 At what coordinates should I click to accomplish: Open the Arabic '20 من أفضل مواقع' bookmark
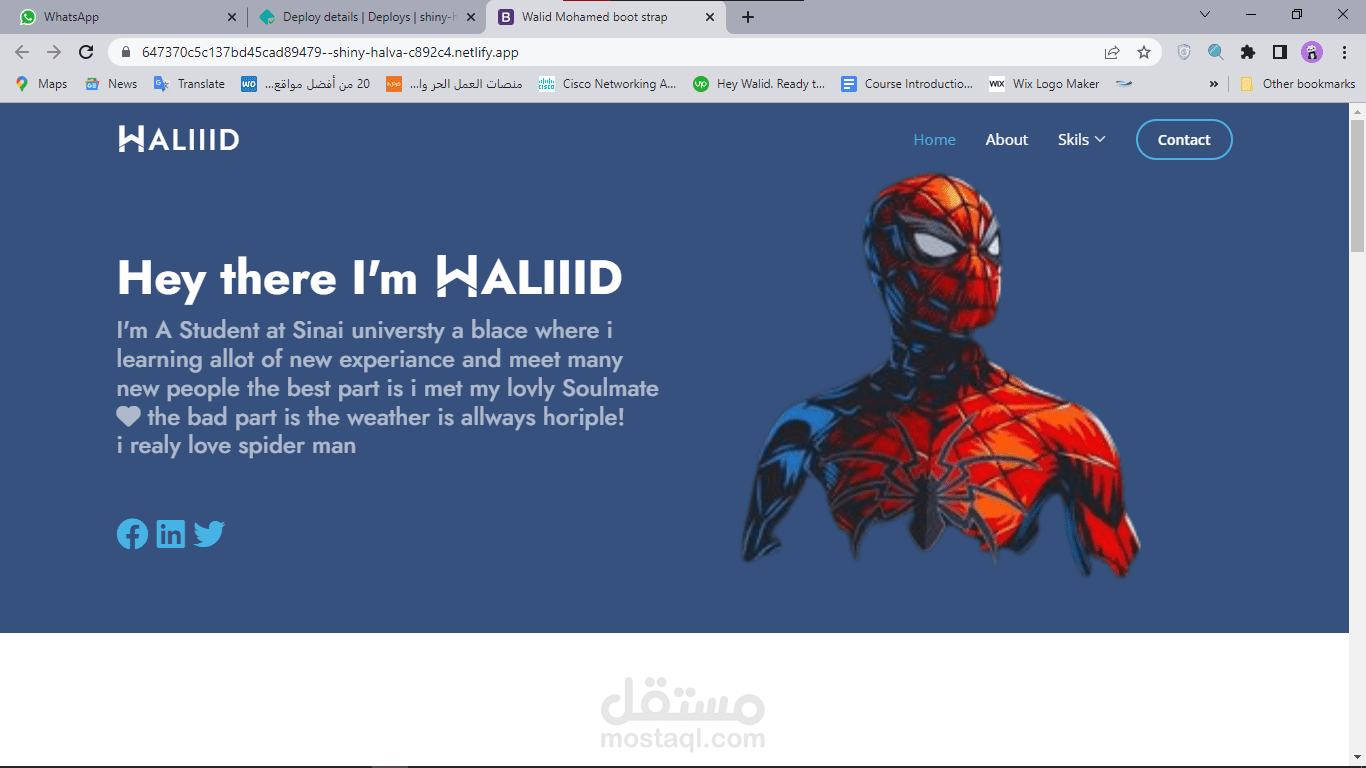coord(305,84)
